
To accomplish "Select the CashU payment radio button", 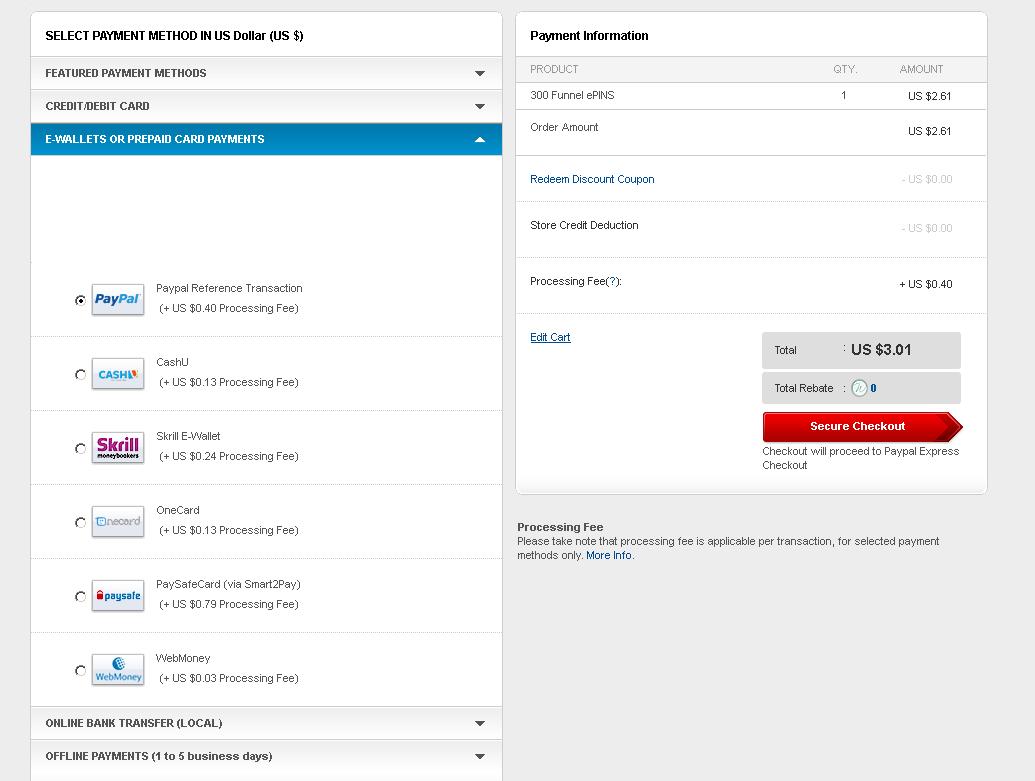I will point(80,374).
